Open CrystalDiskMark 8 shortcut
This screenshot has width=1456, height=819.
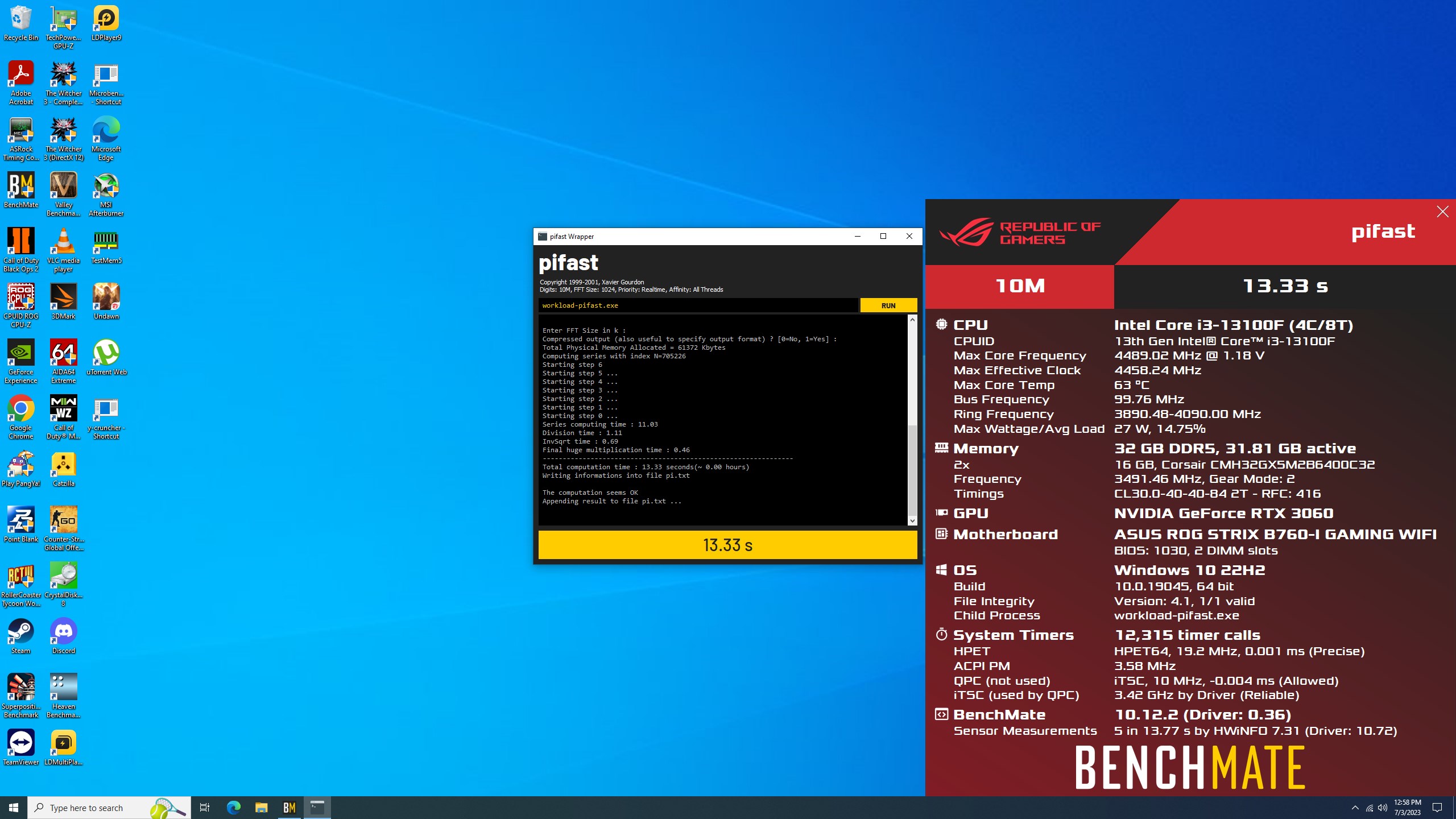click(x=63, y=585)
